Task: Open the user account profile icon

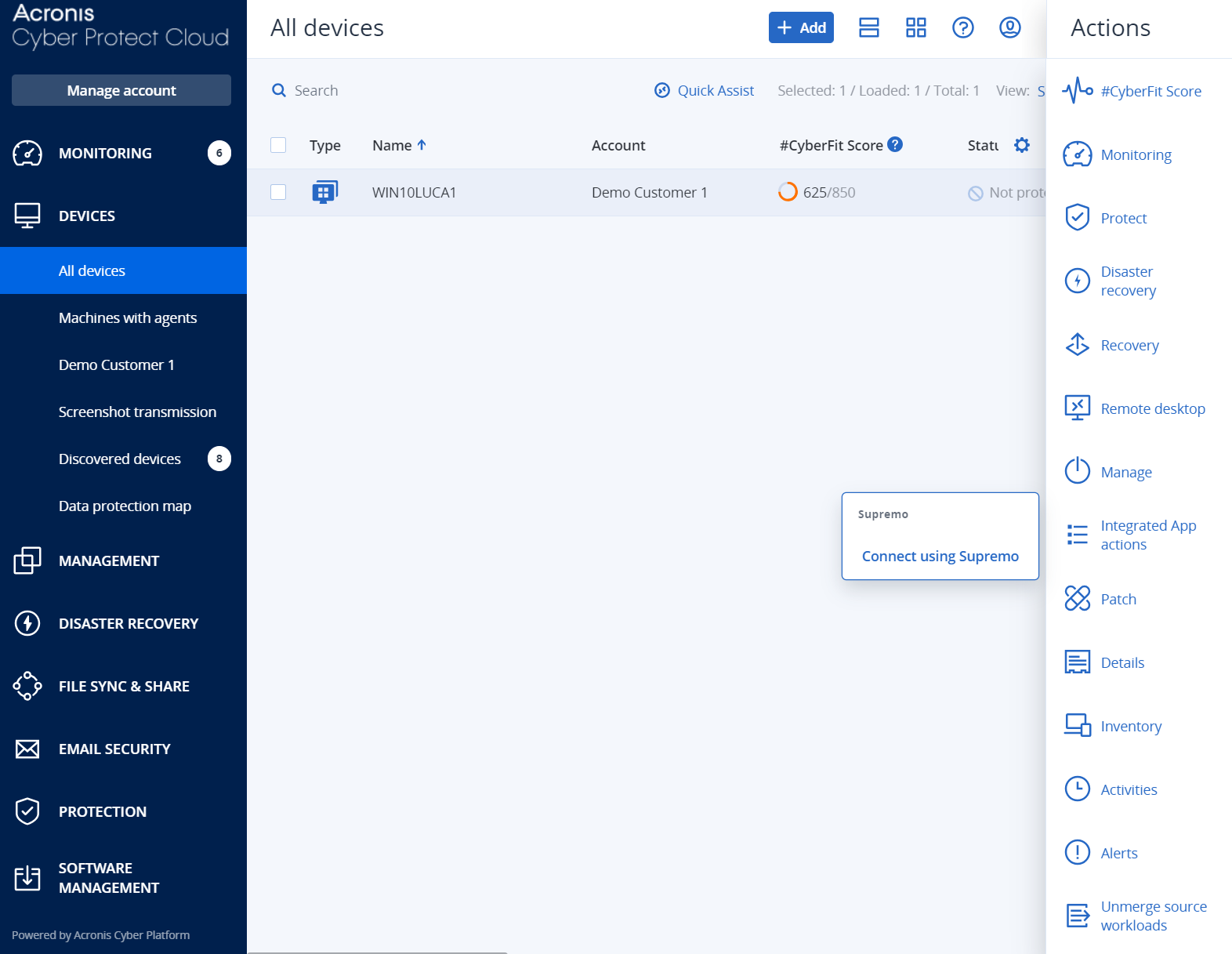Action: click(x=1010, y=27)
